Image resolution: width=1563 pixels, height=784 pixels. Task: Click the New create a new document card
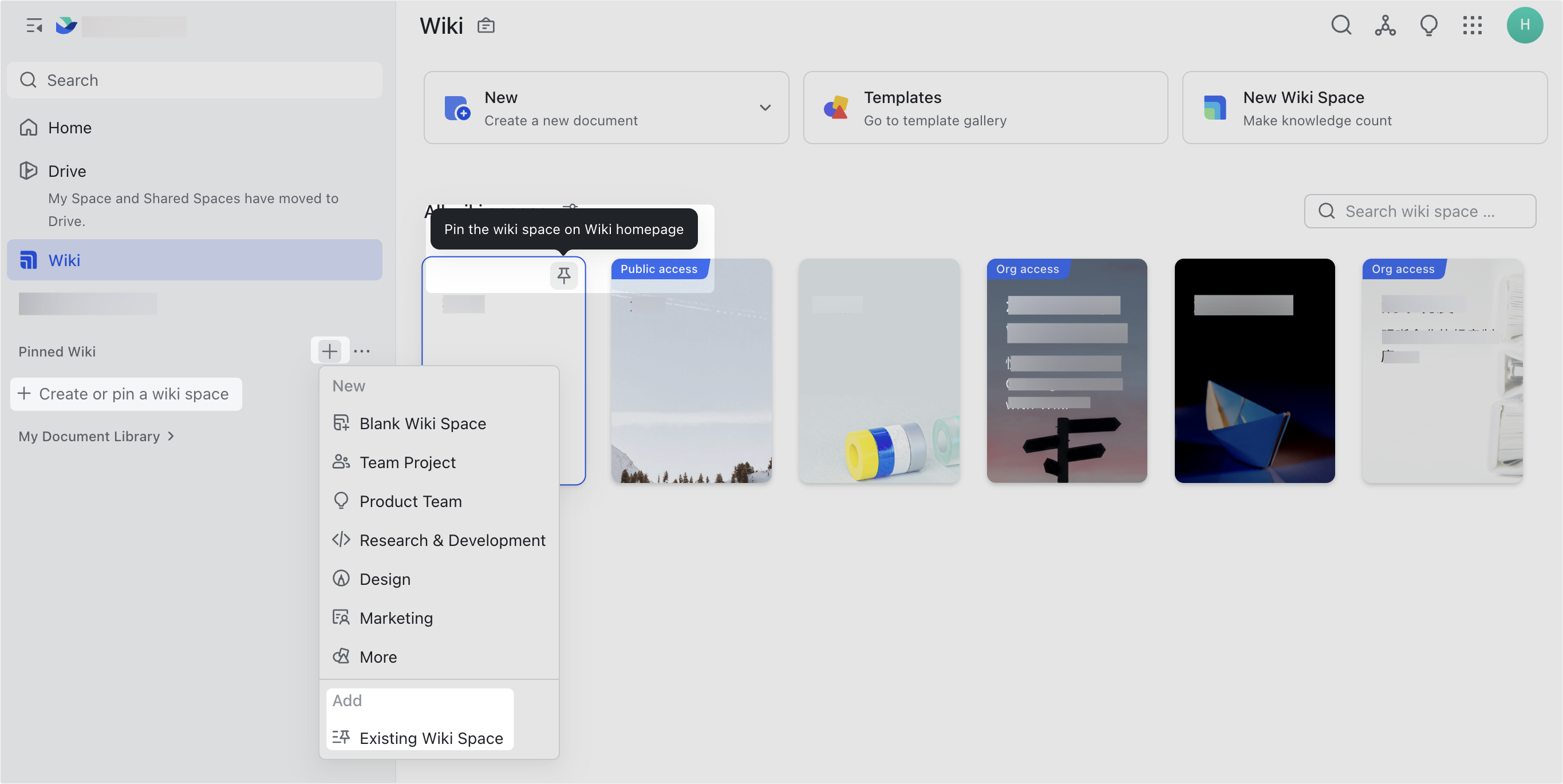coord(606,108)
